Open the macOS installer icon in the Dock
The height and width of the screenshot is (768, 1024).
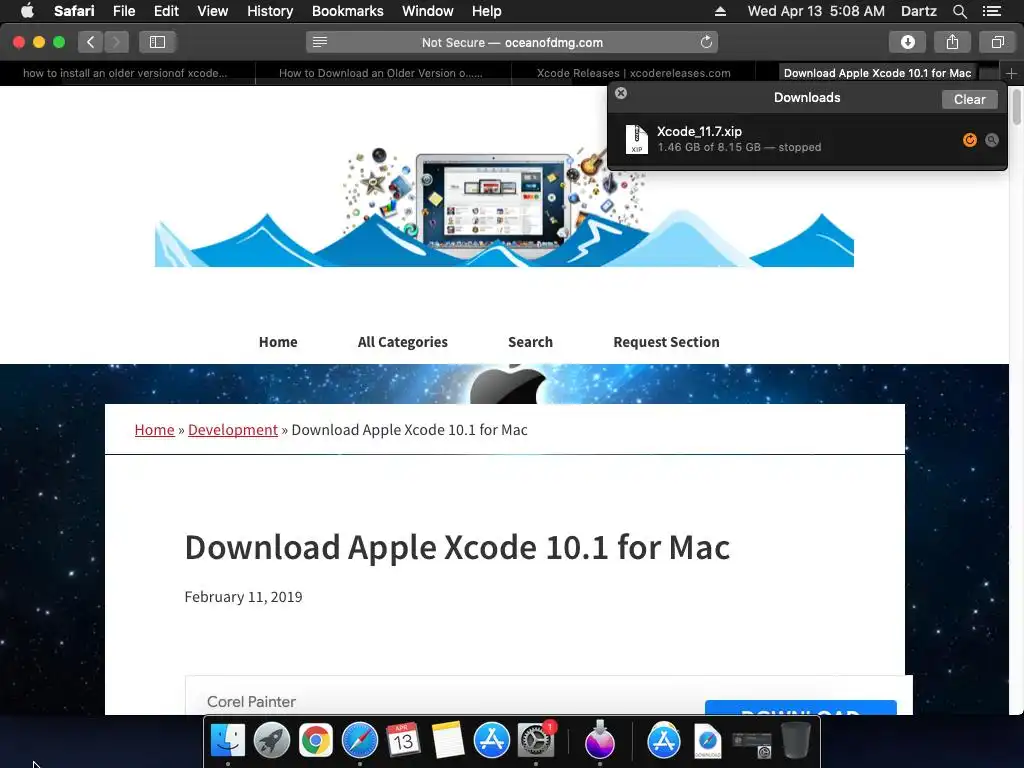(600, 741)
